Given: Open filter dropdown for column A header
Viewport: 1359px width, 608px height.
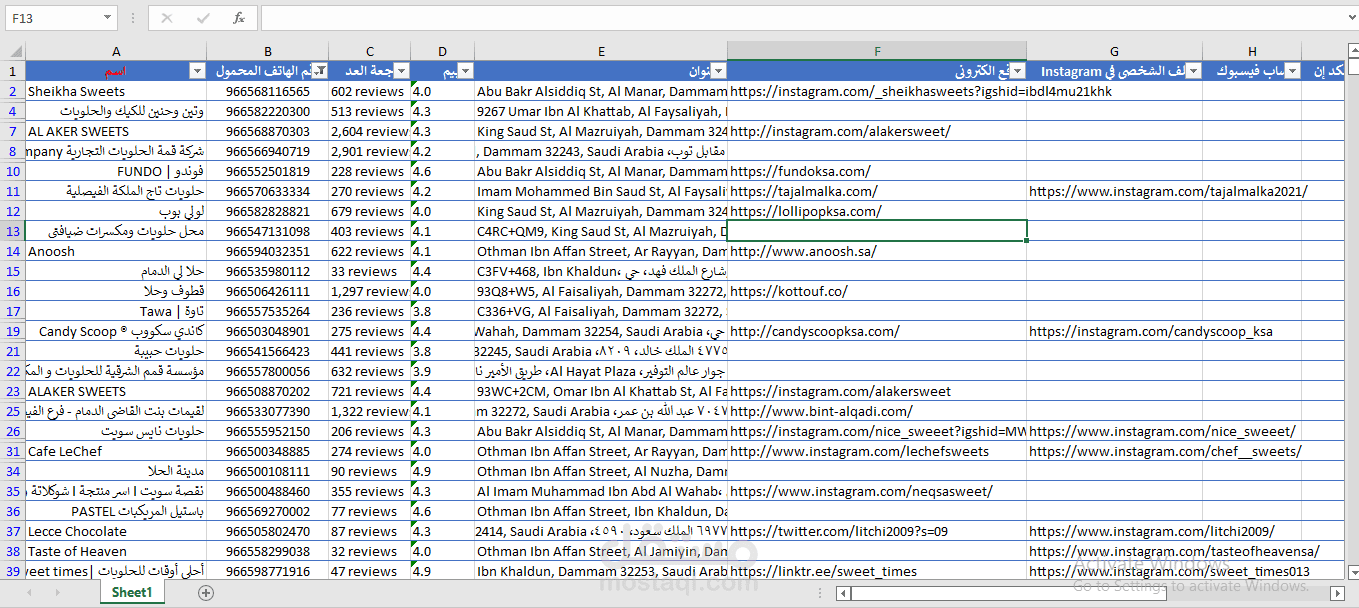Looking at the screenshot, I should tap(196, 71).
